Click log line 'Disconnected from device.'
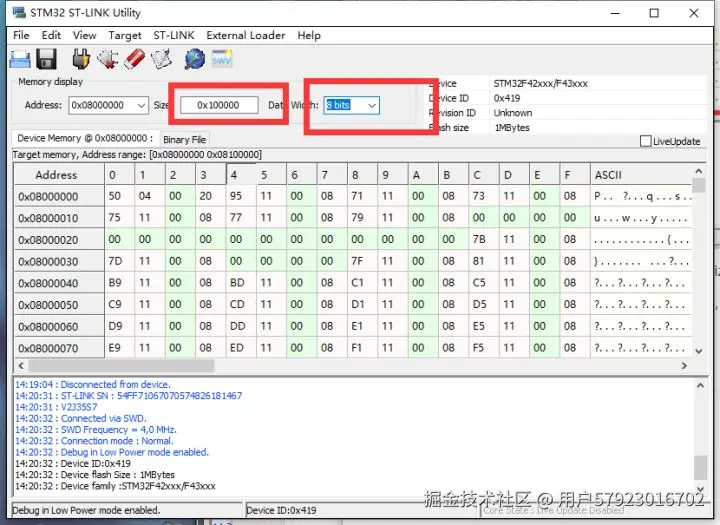The height and width of the screenshot is (525, 720). coord(92,384)
